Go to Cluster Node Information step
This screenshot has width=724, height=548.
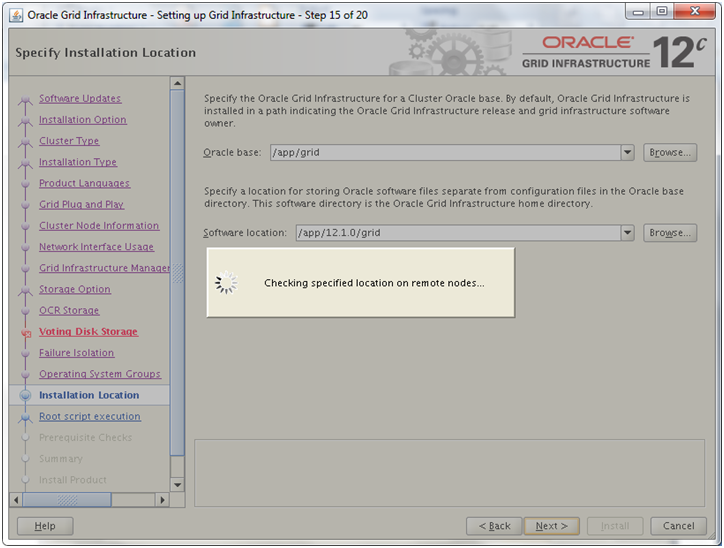click(99, 226)
